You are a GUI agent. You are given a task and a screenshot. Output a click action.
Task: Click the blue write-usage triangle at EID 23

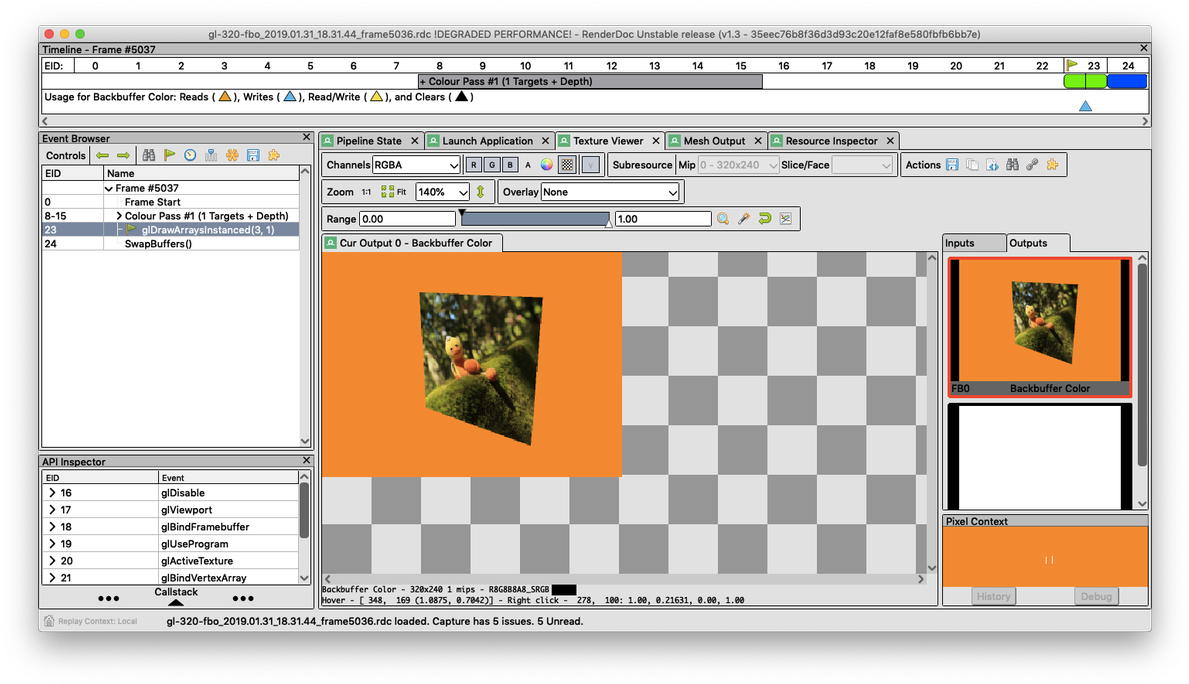point(1085,106)
